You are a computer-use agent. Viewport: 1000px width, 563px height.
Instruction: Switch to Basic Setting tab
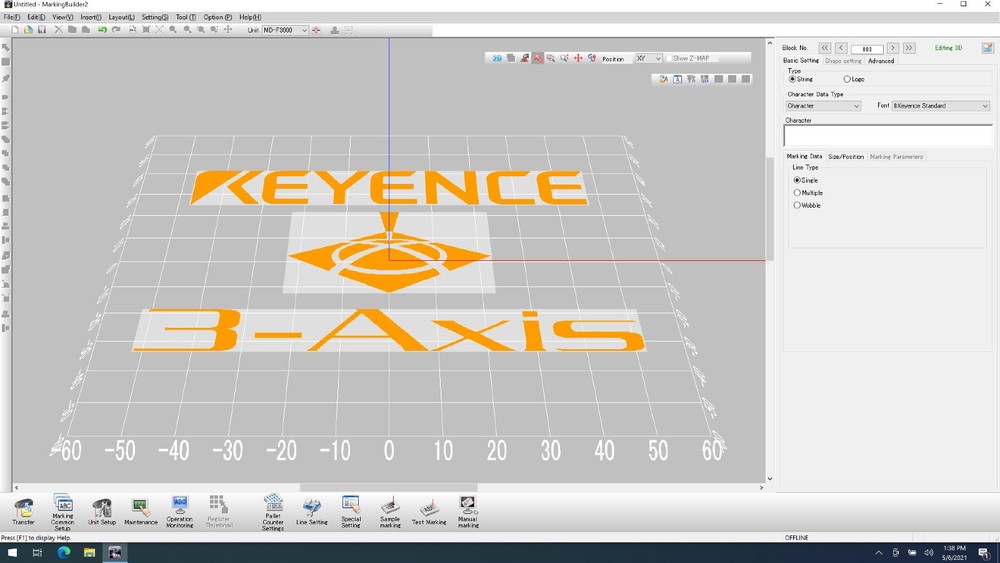pos(801,61)
